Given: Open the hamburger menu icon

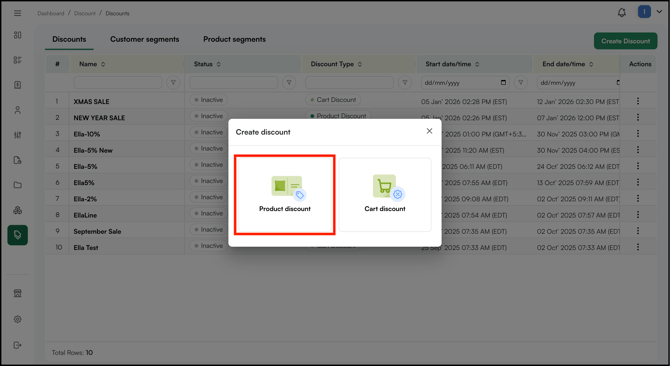Looking at the screenshot, I should pos(18,13).
